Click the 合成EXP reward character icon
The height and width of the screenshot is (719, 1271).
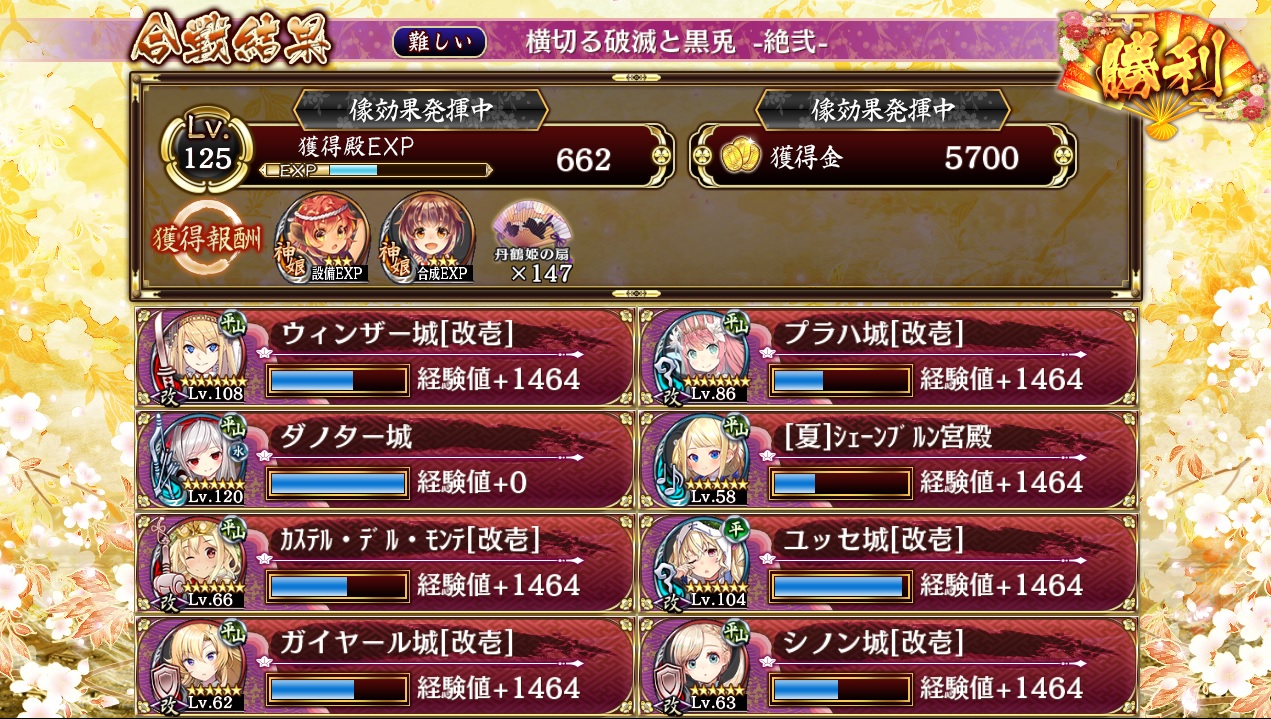click(427, 238)
